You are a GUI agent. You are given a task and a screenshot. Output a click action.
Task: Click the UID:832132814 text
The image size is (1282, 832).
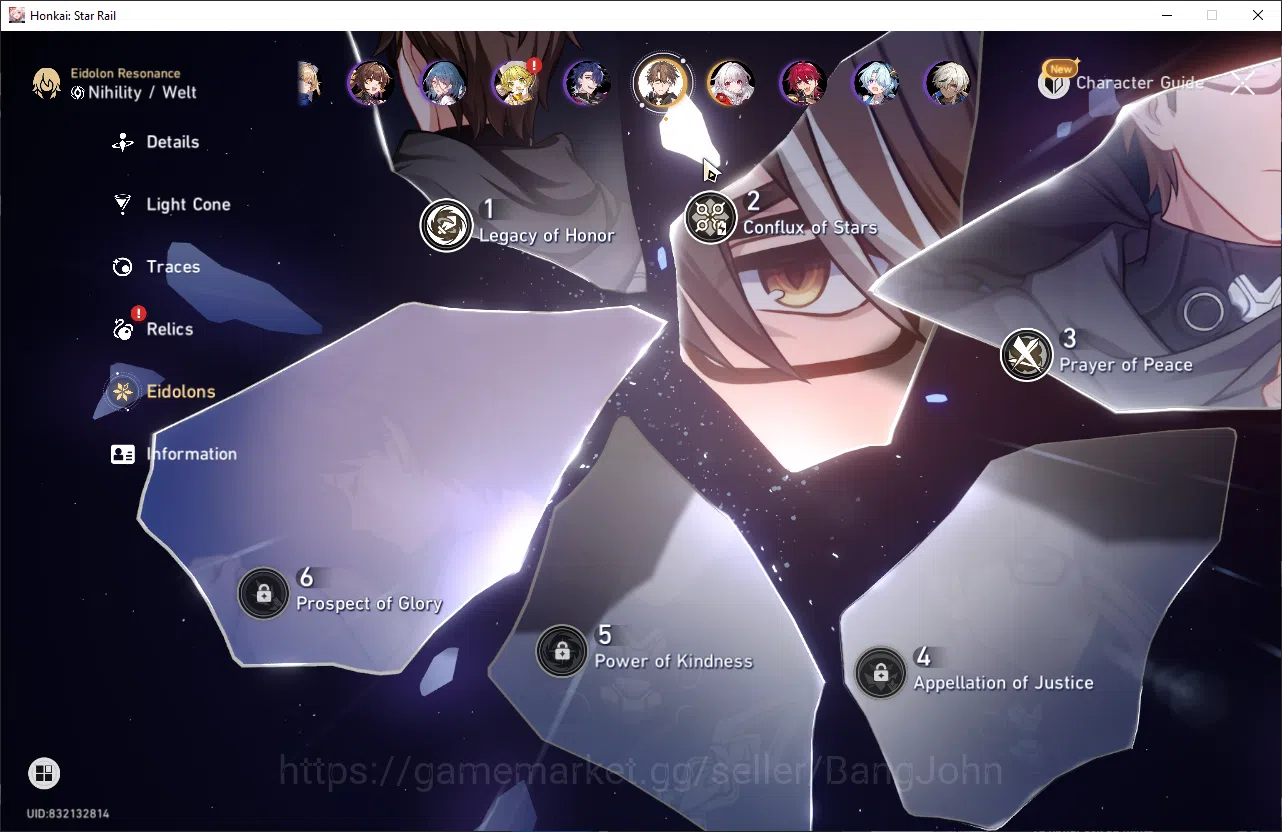pos(68,814)
